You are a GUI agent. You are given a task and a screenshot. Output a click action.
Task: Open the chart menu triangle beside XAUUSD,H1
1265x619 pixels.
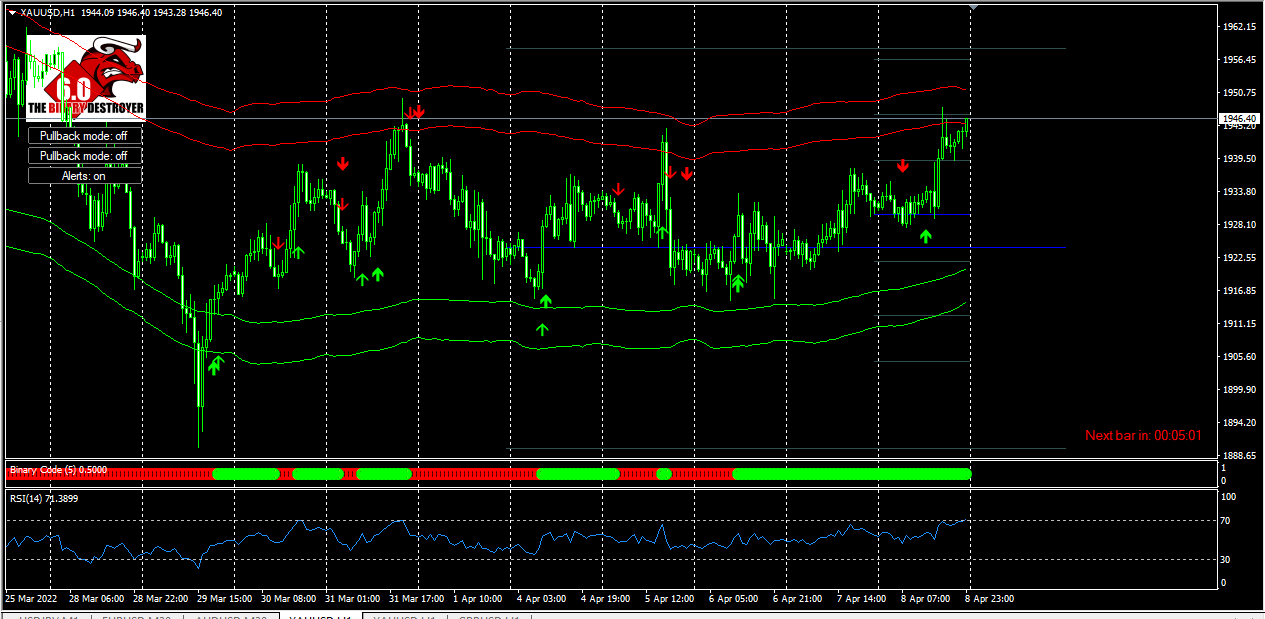[12, 13]
